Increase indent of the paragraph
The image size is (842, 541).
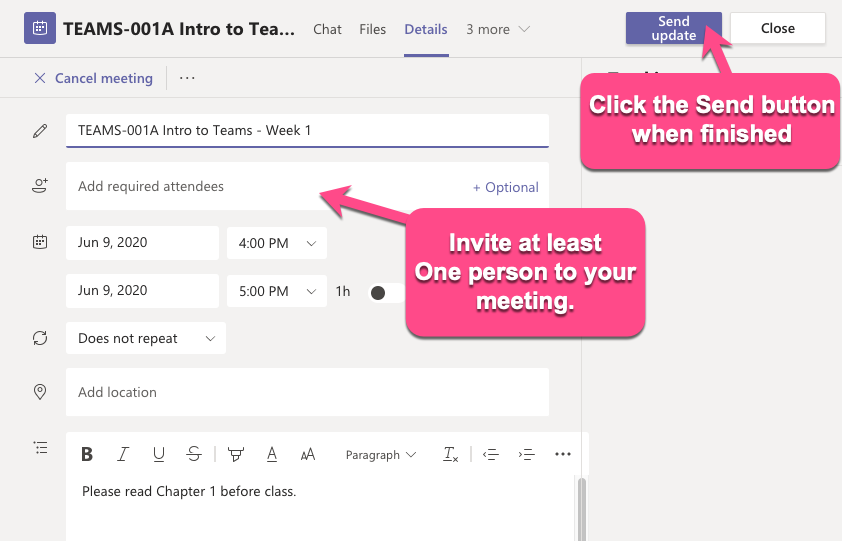[527, 455]
